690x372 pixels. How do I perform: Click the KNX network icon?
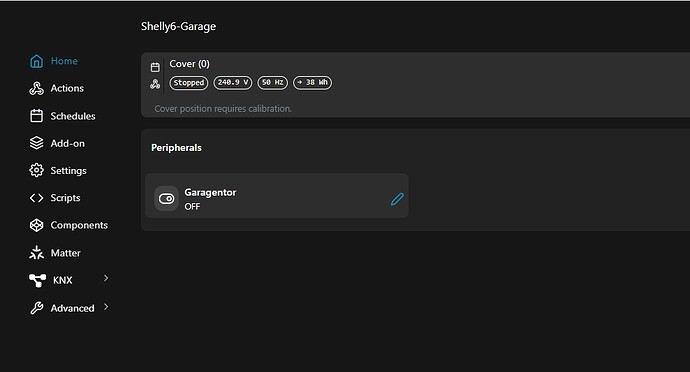[x=37, y=280]
